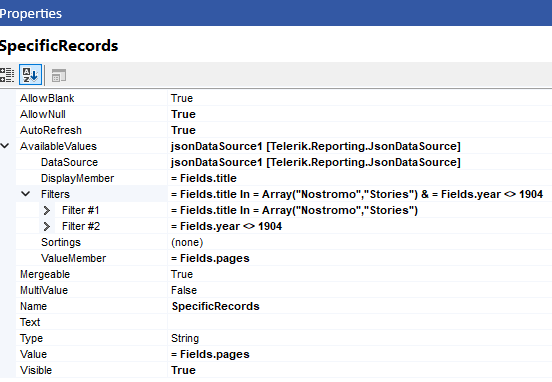Expand Filter #1 details
The width and height of the screenshot is (552, 382).
tap(46, 210)
